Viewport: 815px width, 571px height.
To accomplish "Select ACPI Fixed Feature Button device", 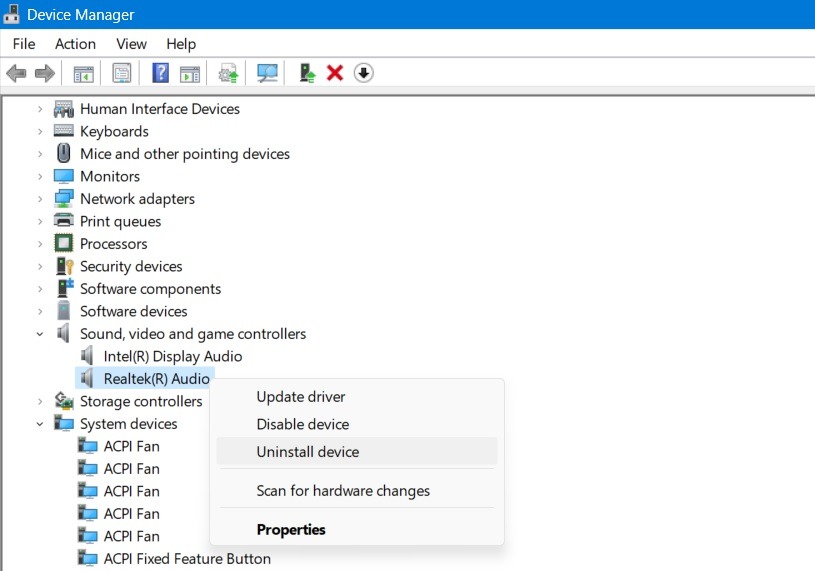I will (187, 559).
